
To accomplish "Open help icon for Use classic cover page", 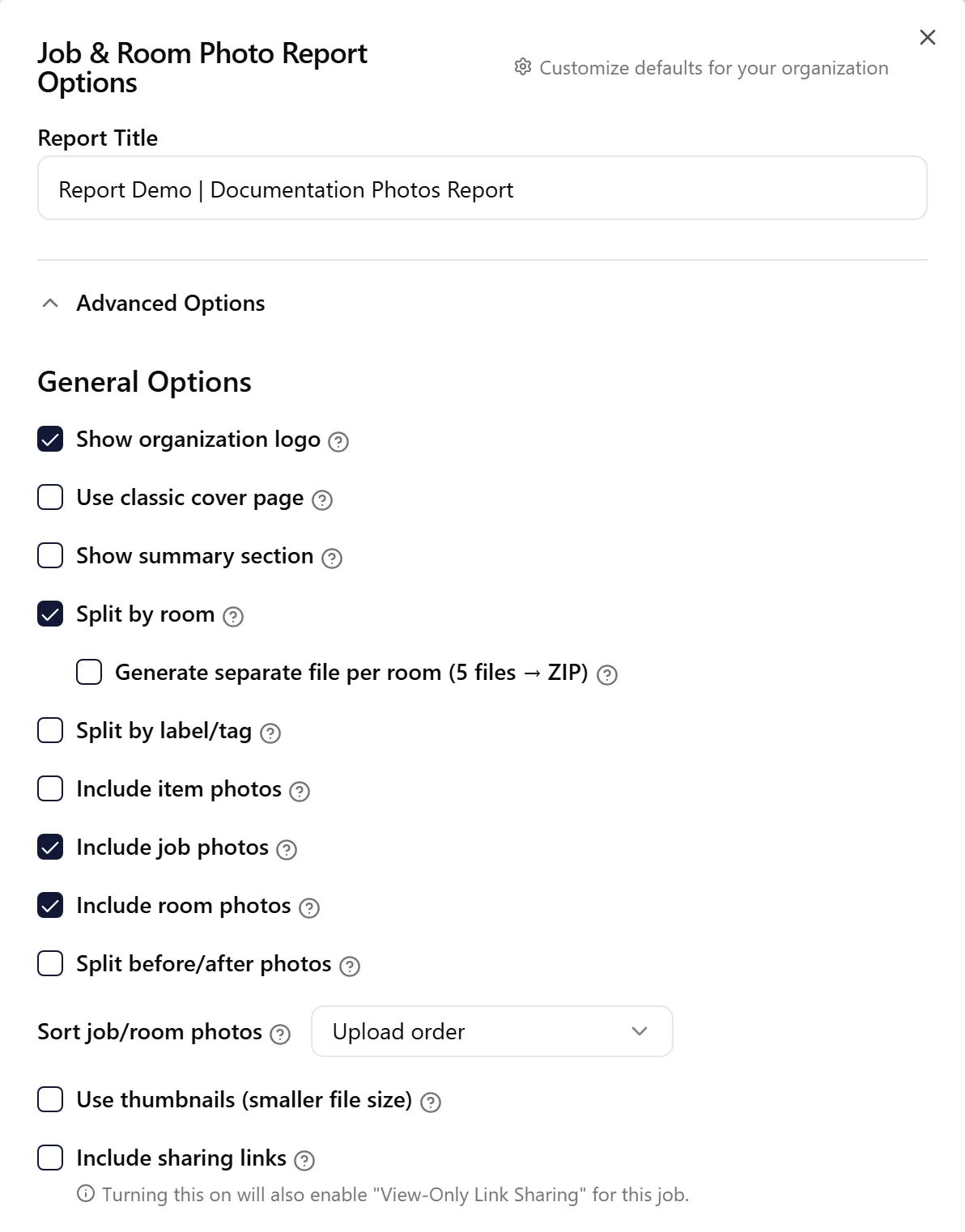I will (322, 500).
